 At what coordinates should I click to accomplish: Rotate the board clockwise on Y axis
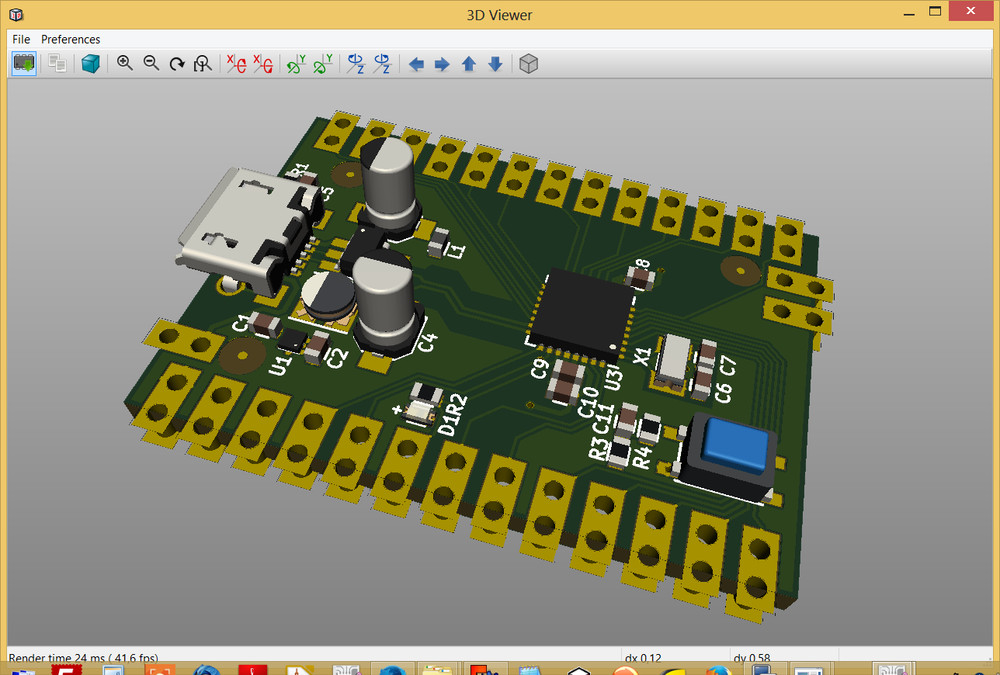coord(293,63)
